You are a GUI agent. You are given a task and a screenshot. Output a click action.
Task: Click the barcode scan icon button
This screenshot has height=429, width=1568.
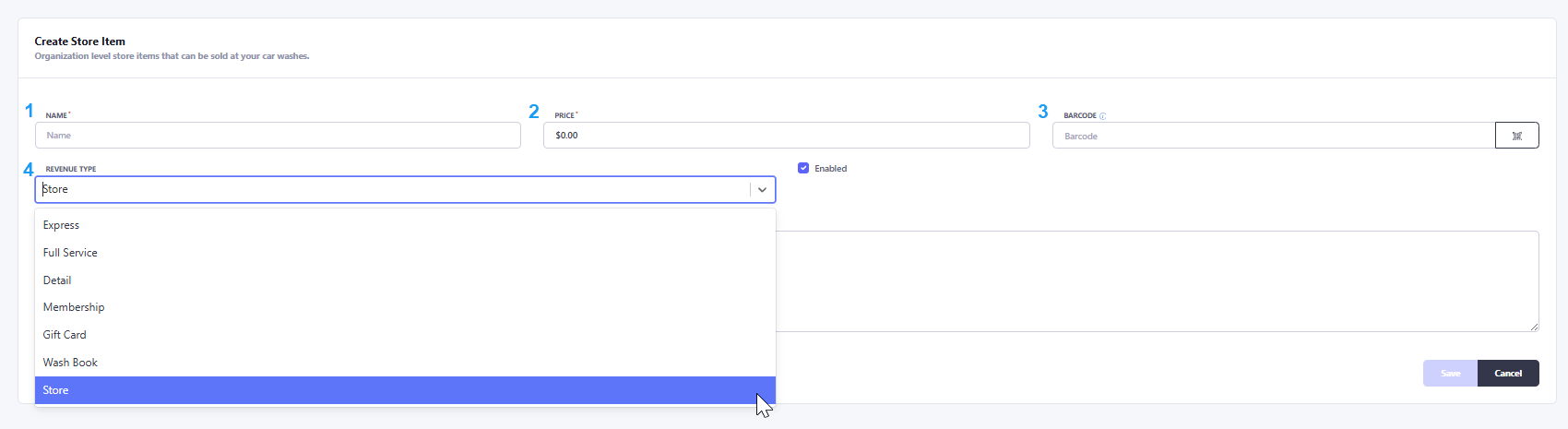tap(1516, 136)
